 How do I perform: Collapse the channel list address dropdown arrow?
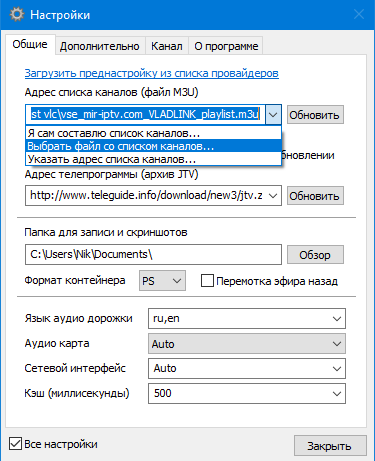pos(273,115)
